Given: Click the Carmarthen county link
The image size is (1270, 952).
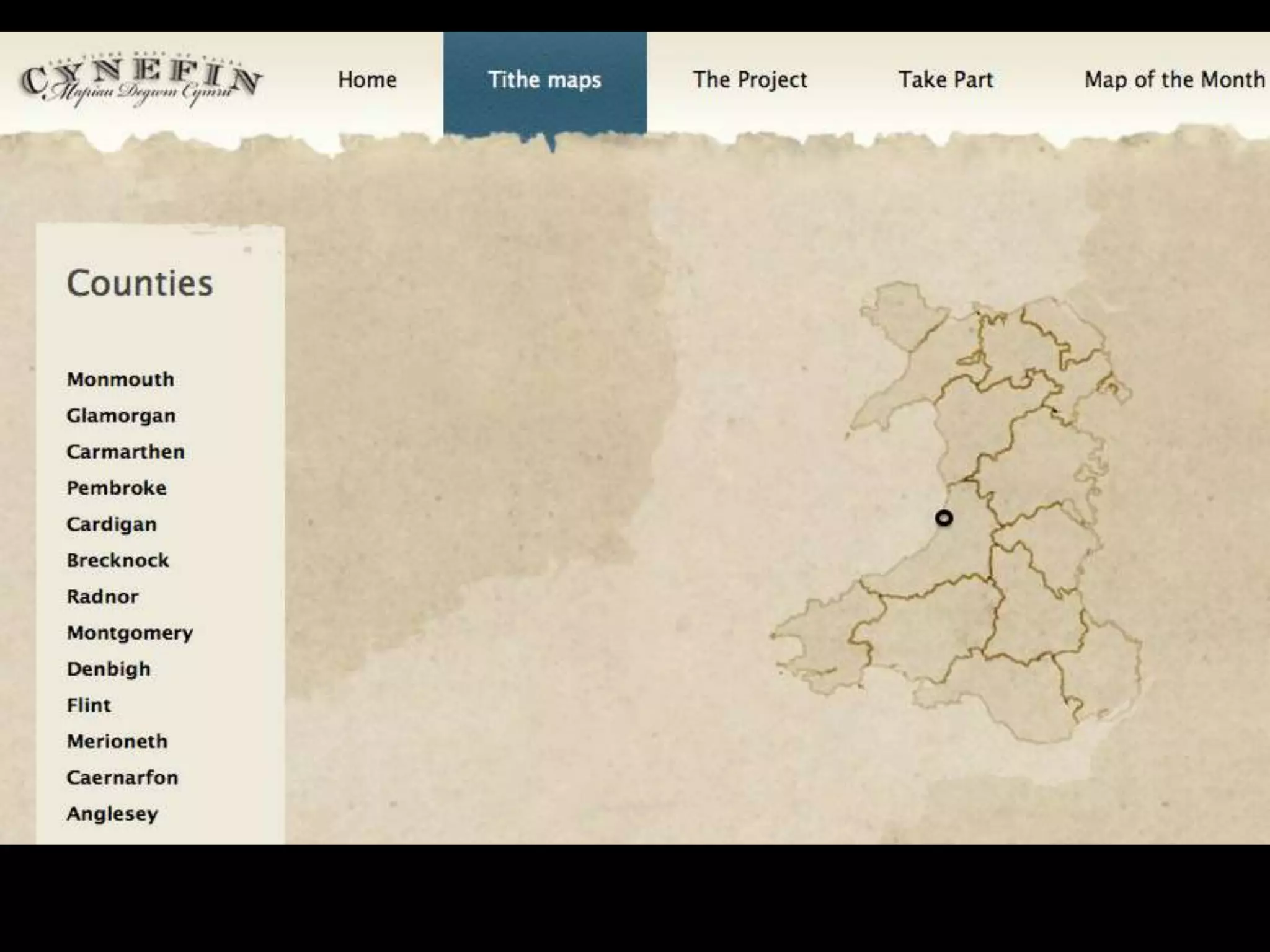Looking at the screenshot, I should [125, 452].
